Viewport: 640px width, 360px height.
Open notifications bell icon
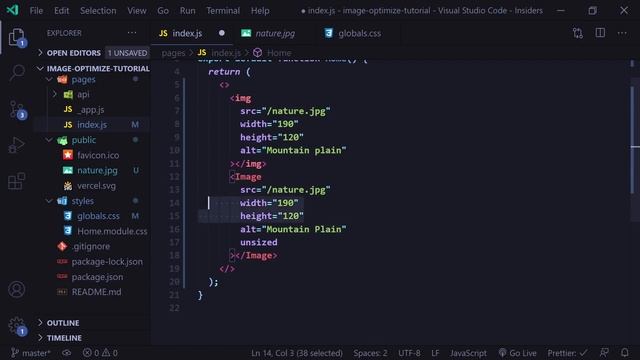pos(624,353)
